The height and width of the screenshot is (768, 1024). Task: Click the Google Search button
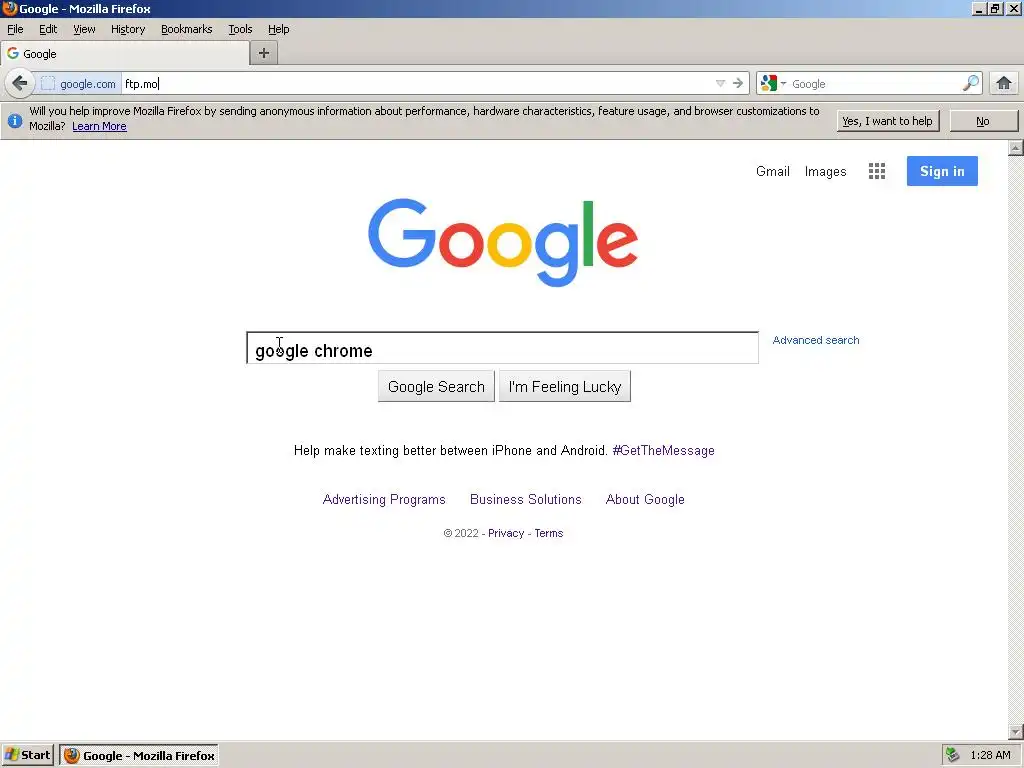(x=436, y=387)
